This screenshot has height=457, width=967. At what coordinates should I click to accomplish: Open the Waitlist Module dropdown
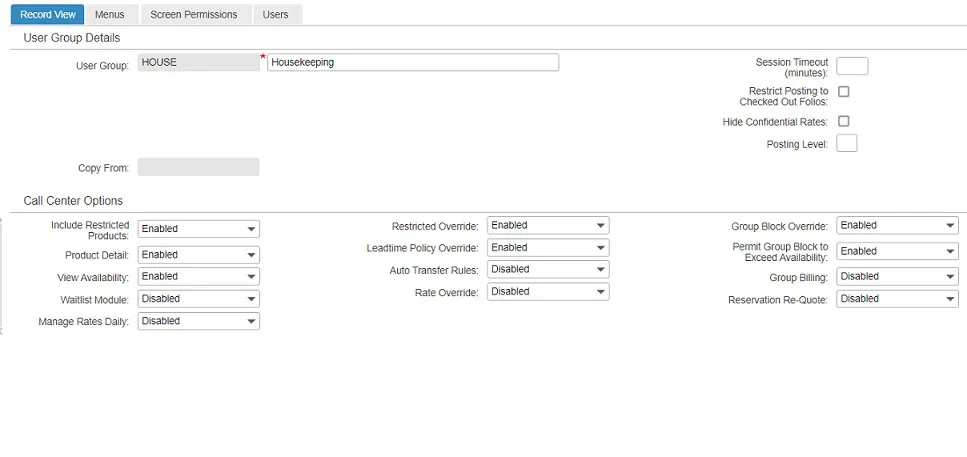point(199,298)
